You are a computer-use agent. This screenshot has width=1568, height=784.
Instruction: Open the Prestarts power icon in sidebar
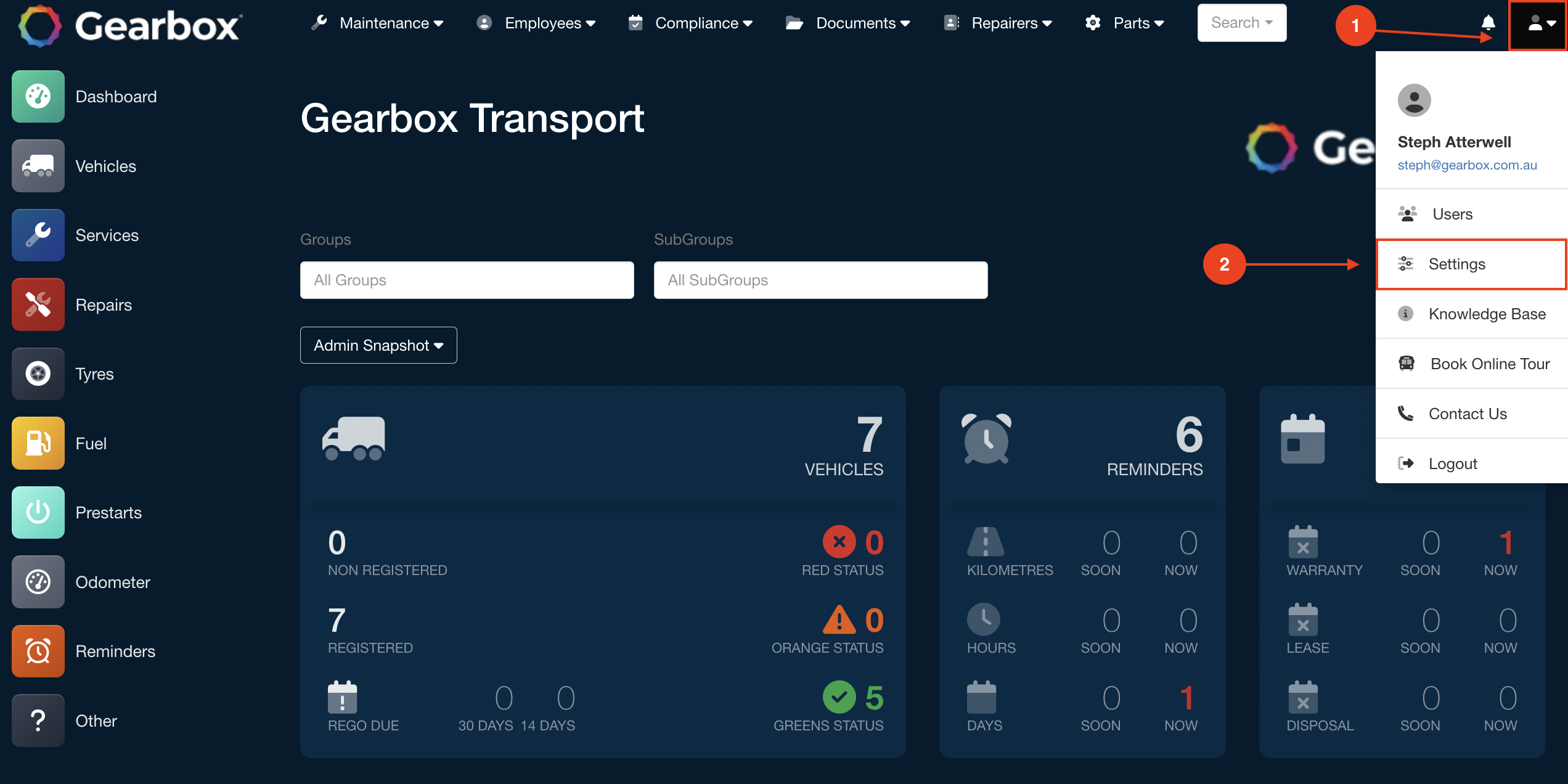click(x=38, y=513)
